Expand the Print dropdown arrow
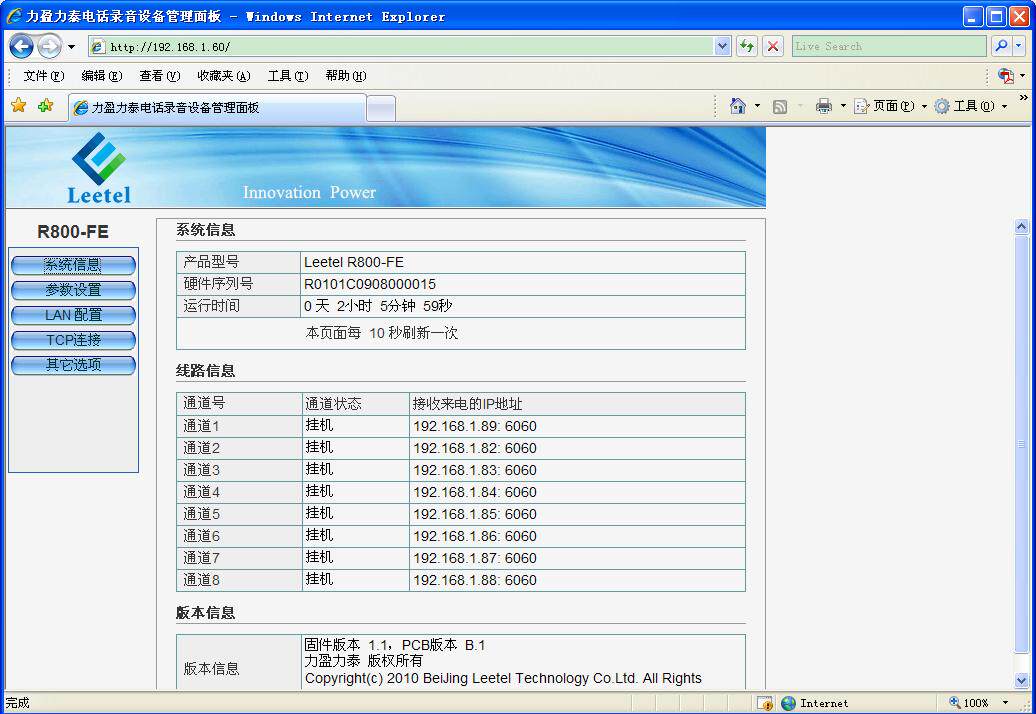1036x714 pixels. point(843,106)
